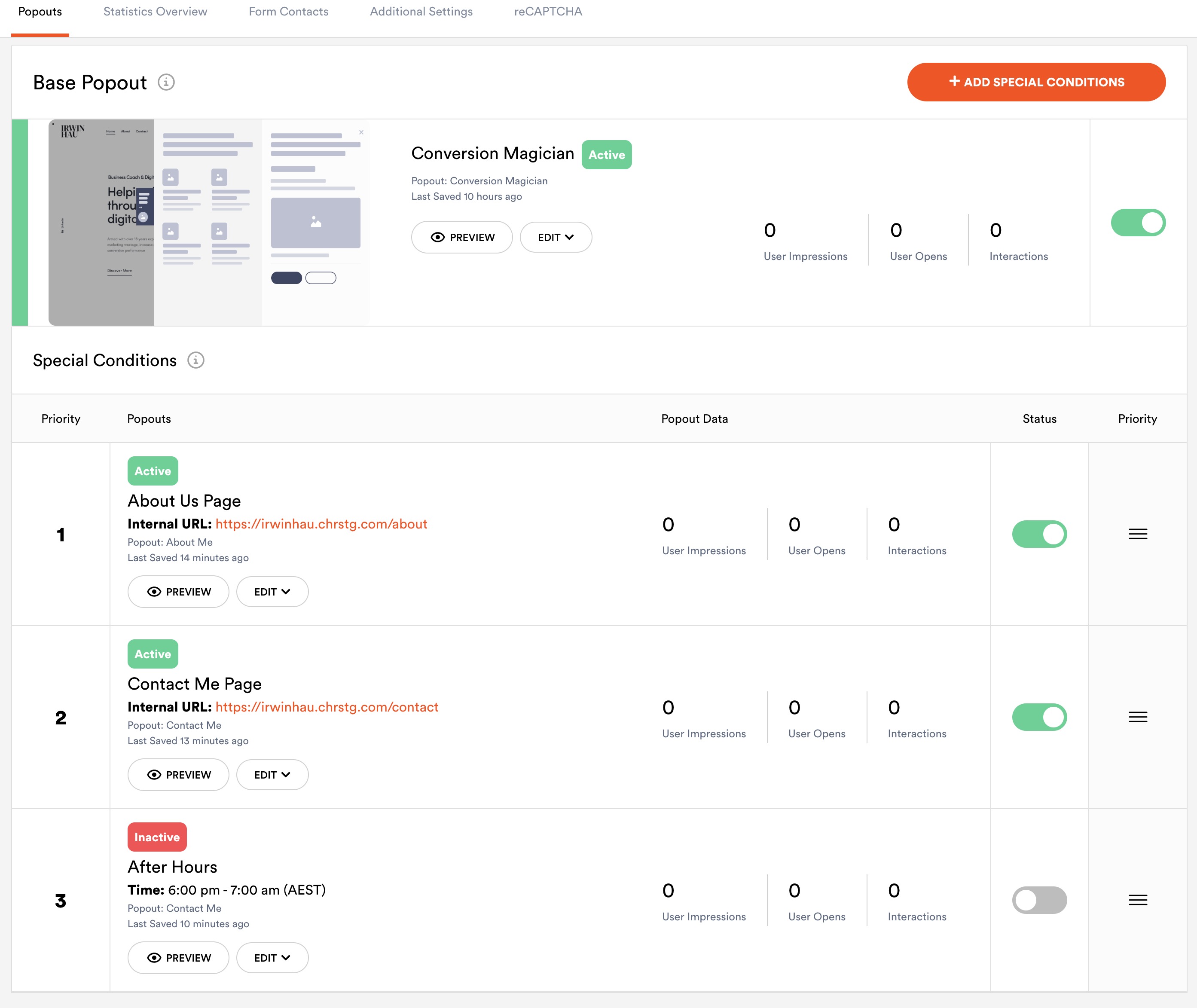1197x1008 pixels.
Task: Go to the Form Contacts tab
Action: click(289, 12)
